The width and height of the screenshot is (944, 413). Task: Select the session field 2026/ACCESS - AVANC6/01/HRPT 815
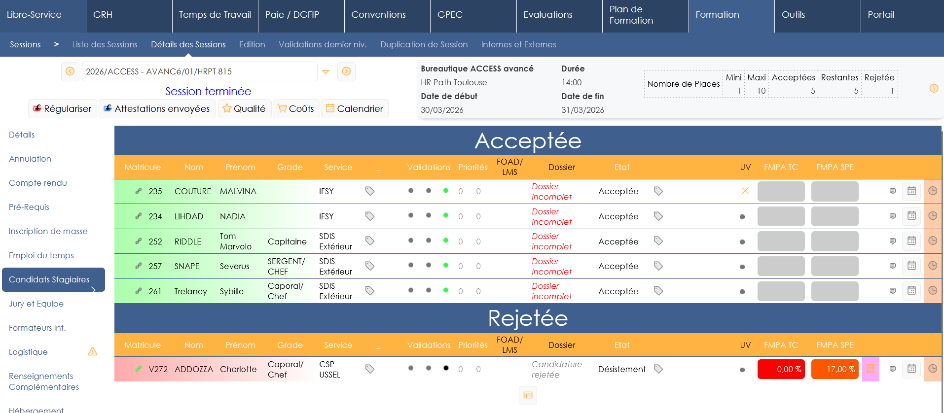pos(199,72)
